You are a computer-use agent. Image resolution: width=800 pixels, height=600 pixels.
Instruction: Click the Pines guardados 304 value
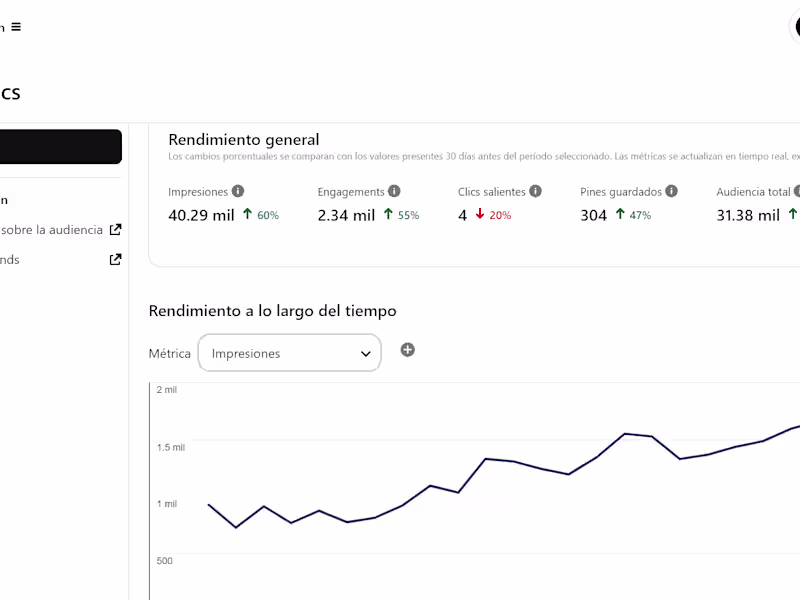tap(593, 215)
